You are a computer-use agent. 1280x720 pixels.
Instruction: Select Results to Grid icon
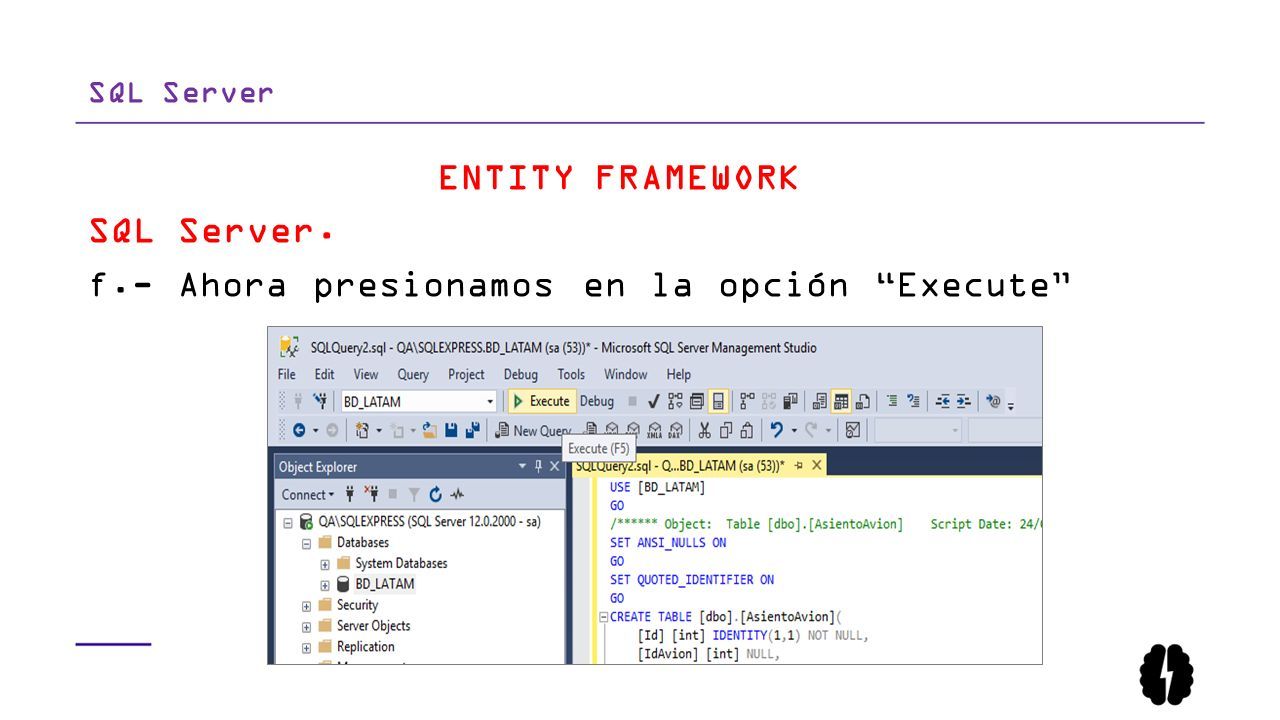[841, 401]
